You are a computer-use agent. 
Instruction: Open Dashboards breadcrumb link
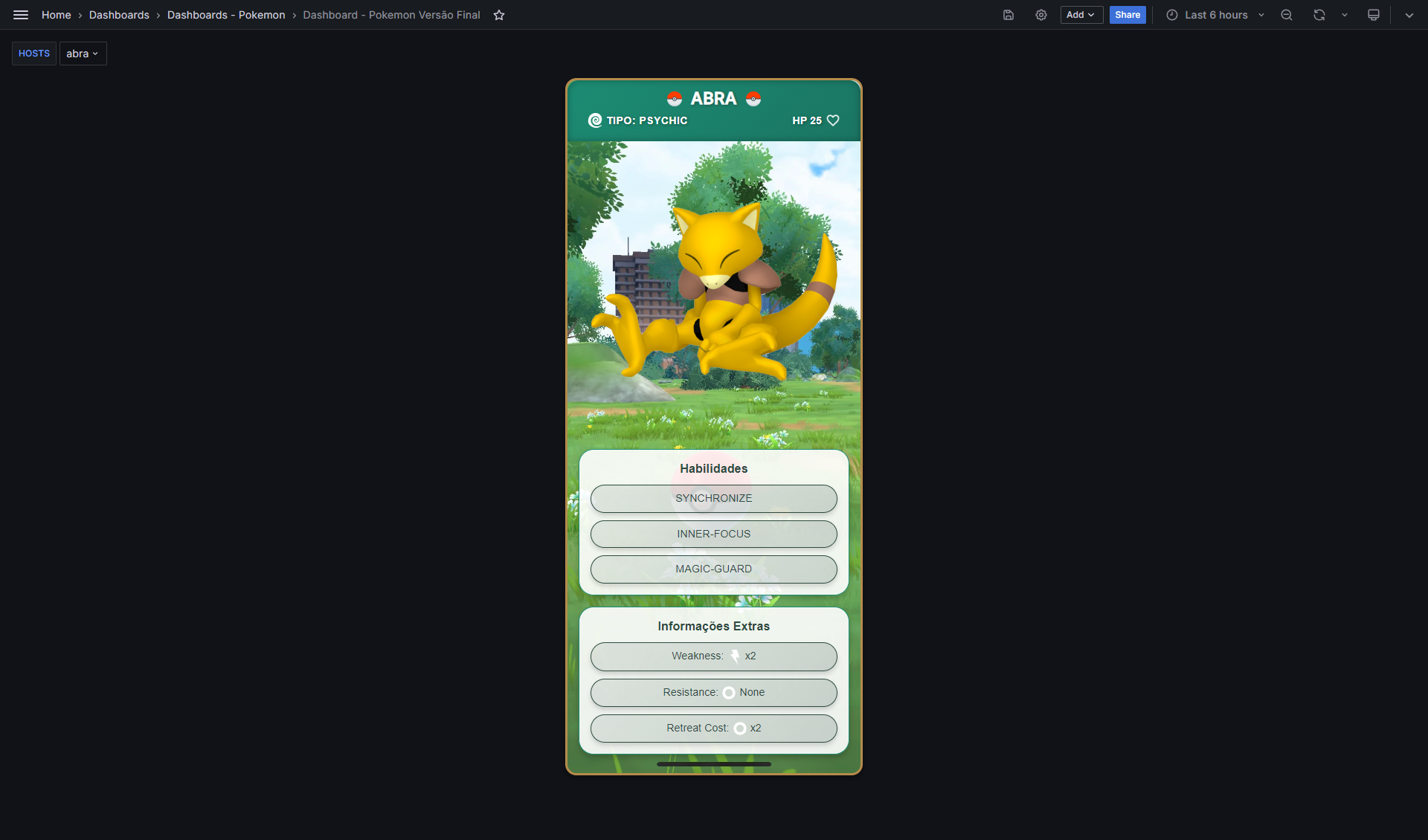pyautogui.click(x=119, y=15)
